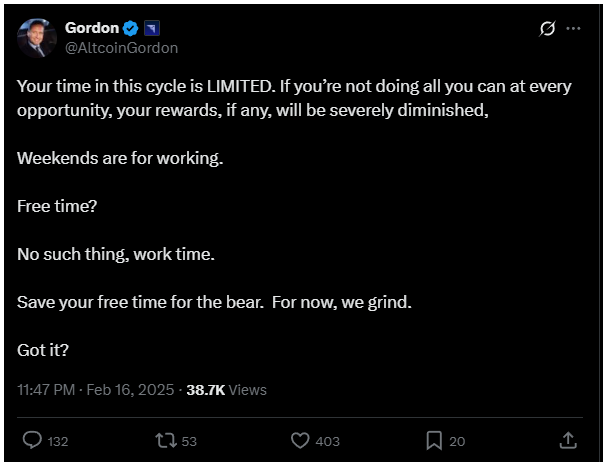607x466 pixels.
Task: Click the 132 replies count
Action: coord(58,441)
